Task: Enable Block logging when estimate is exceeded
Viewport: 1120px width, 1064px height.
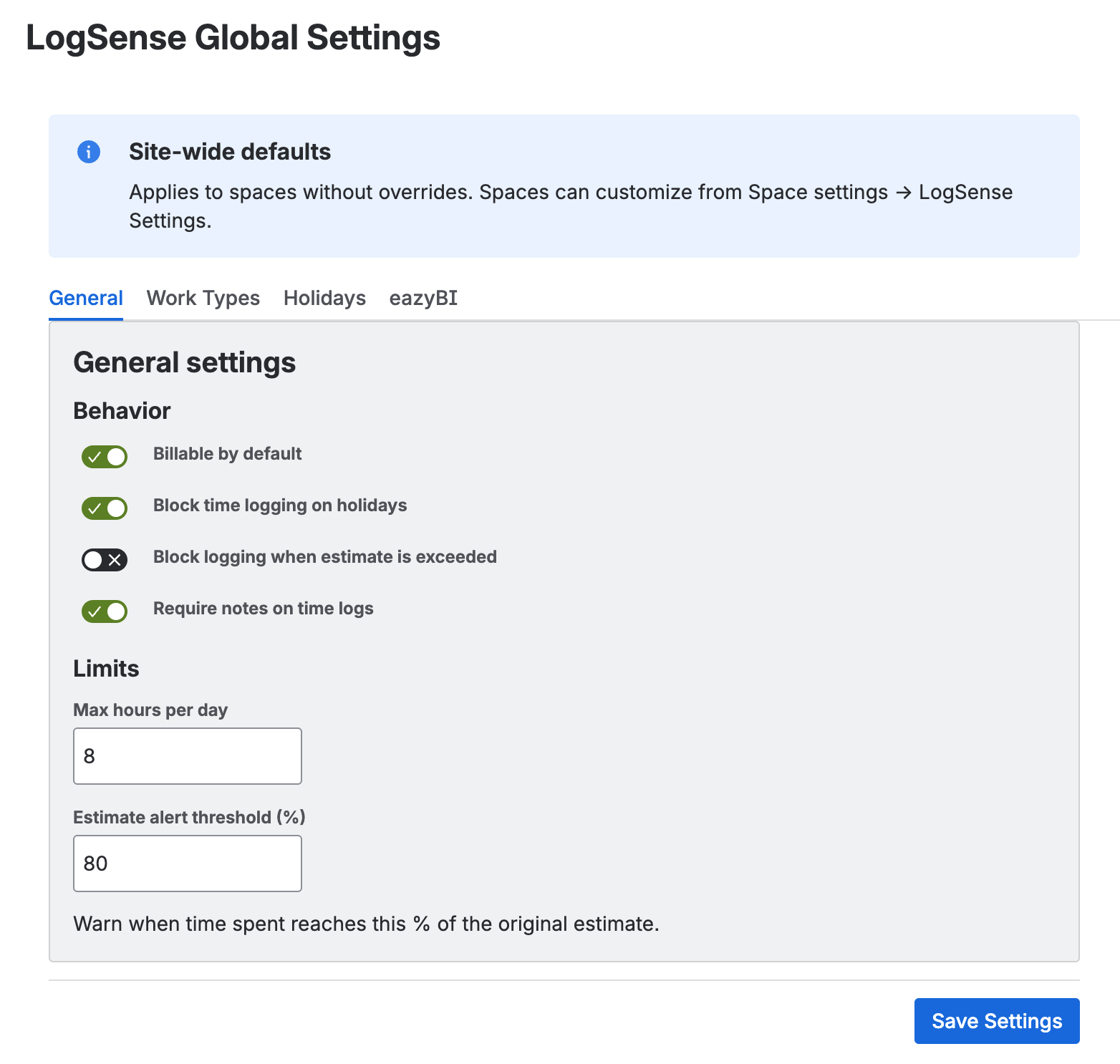Action: (105, 560)
